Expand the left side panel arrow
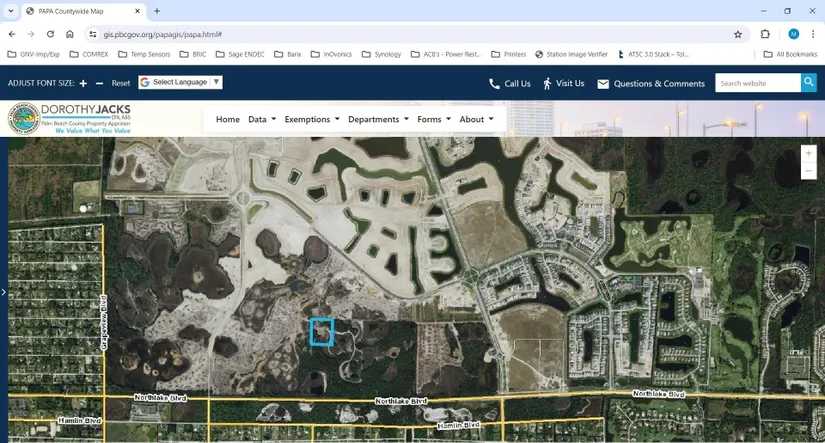Screen dimensions: 825x443 pos(4,292)
